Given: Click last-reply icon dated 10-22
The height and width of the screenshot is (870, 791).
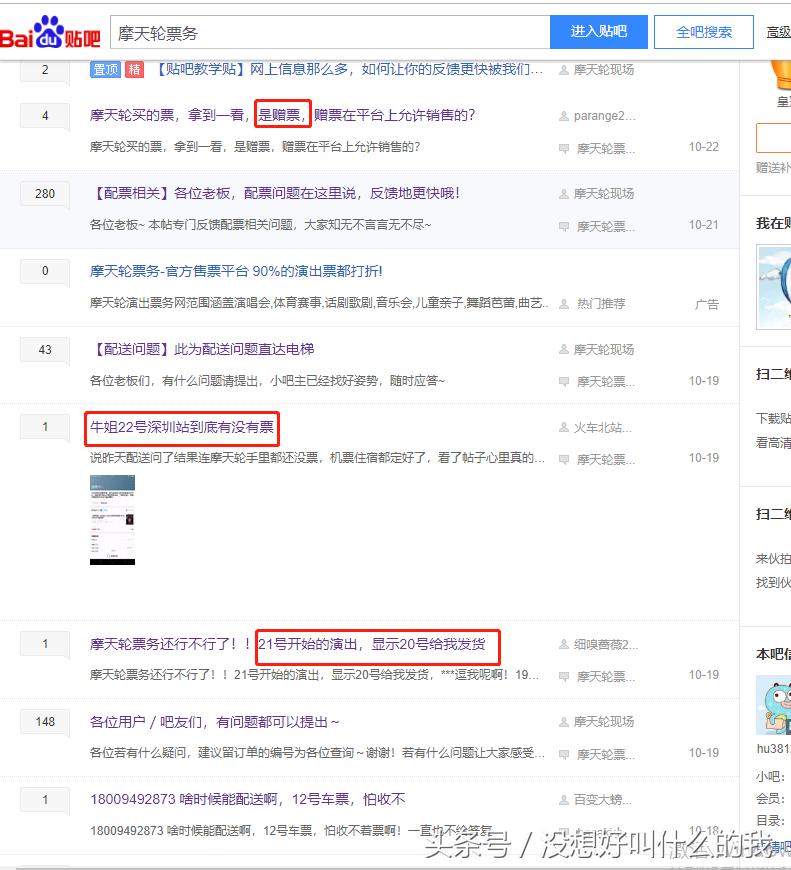Looking at the screenshot, I should coord(564,149).
